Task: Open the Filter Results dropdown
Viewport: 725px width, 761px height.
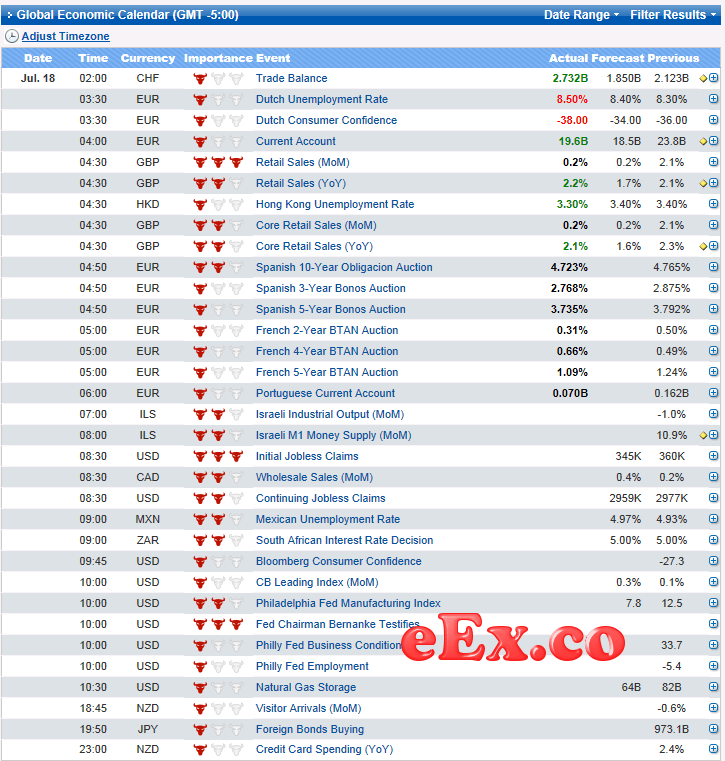Action: (x=672, y=15)
